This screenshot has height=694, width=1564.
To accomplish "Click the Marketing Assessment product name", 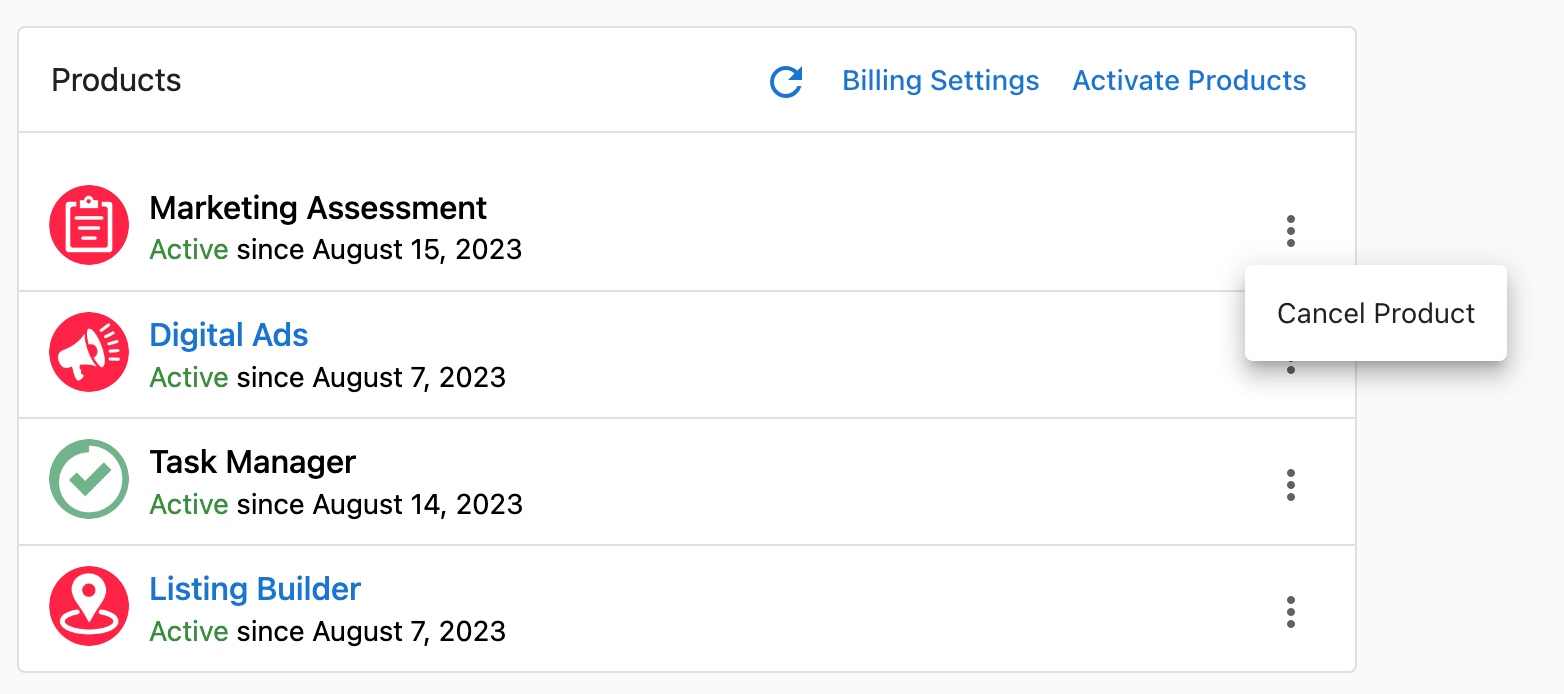I will click(318, 208).
